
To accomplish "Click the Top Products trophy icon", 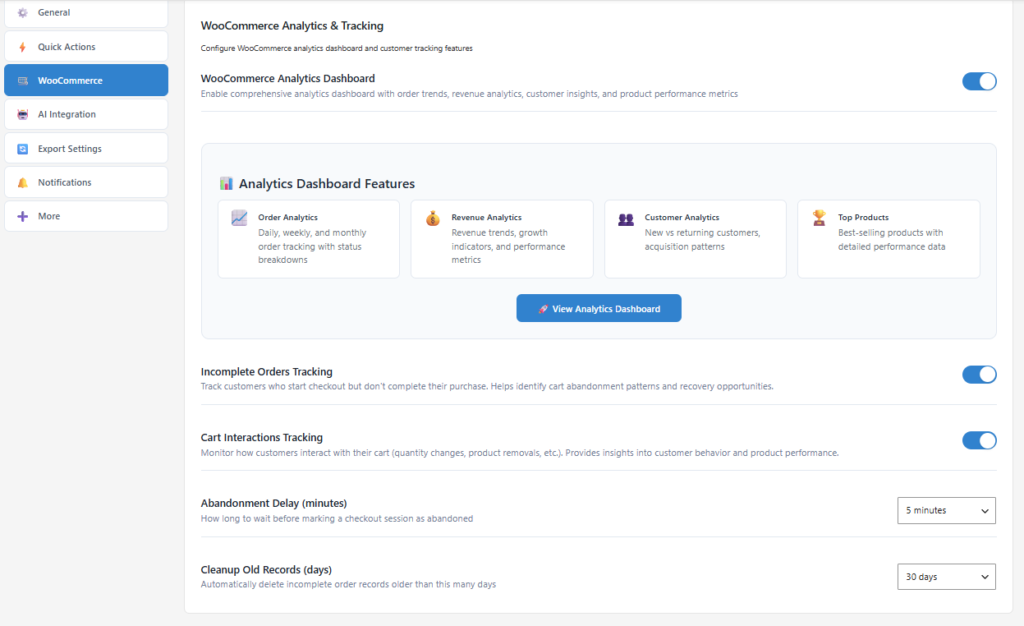I will pyautogui.click(x=819, y=217).
